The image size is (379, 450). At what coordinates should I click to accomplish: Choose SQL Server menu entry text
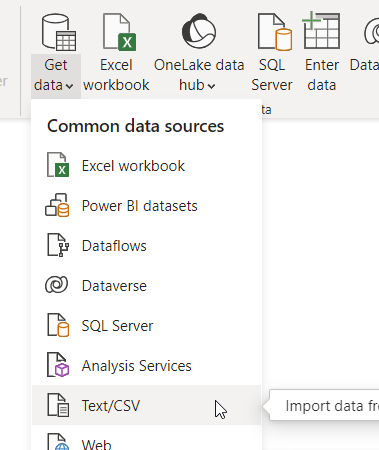118,326
